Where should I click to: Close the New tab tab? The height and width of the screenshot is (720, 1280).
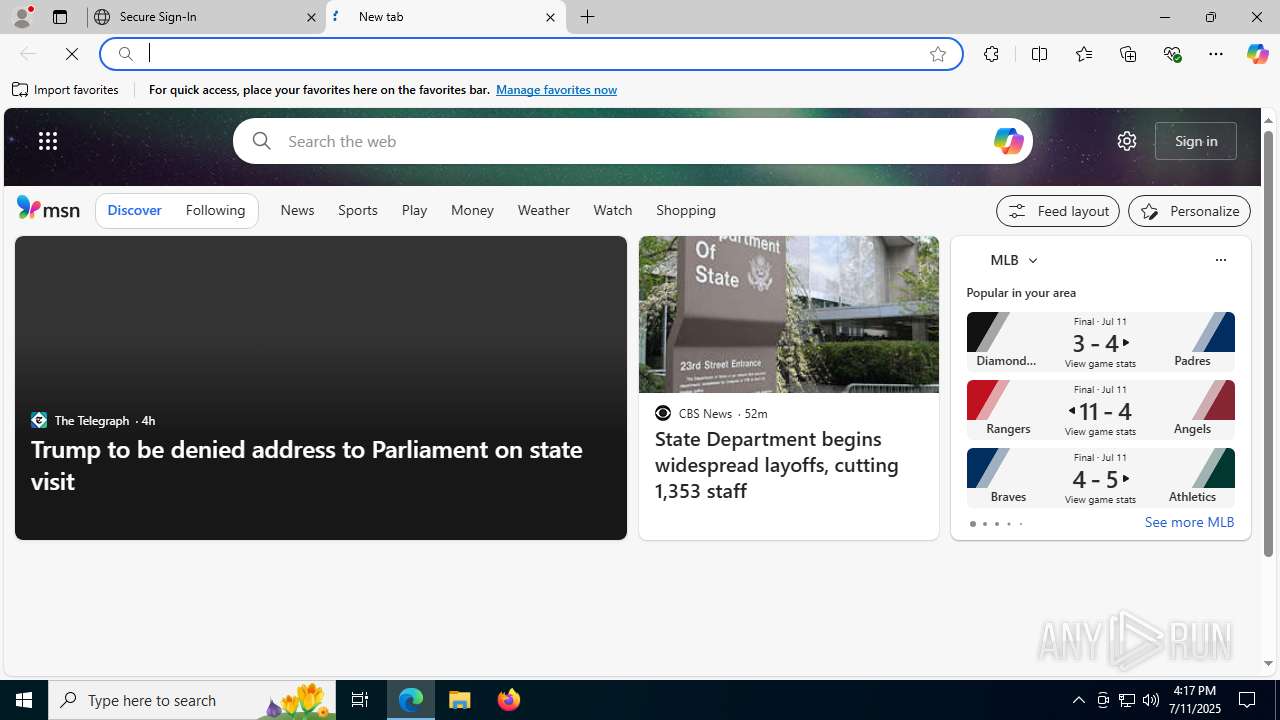(x=550, y=17)
